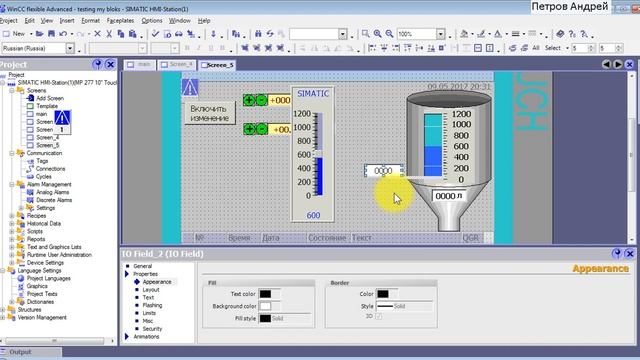Open border Style Solid dropdown
The height and width of the screenshot is (360, 640).
(x=404, y=306)
